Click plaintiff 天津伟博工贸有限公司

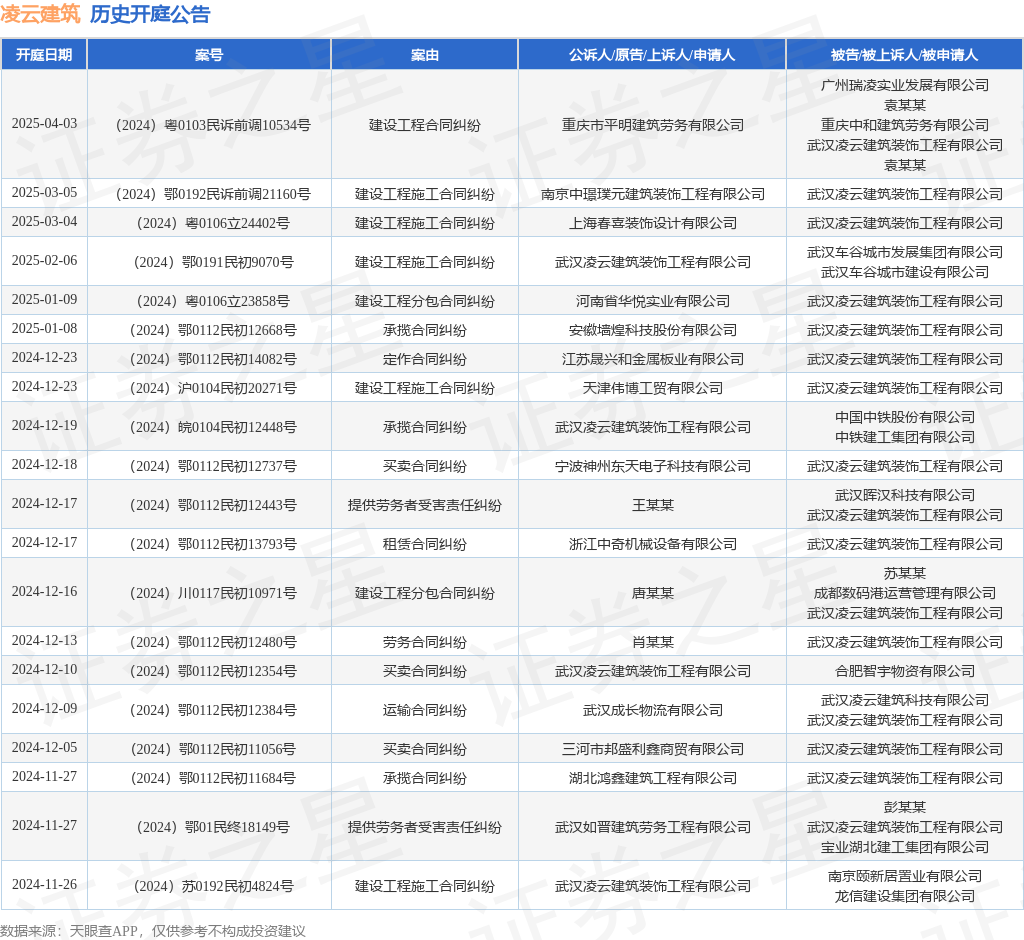tap(652, 388)
